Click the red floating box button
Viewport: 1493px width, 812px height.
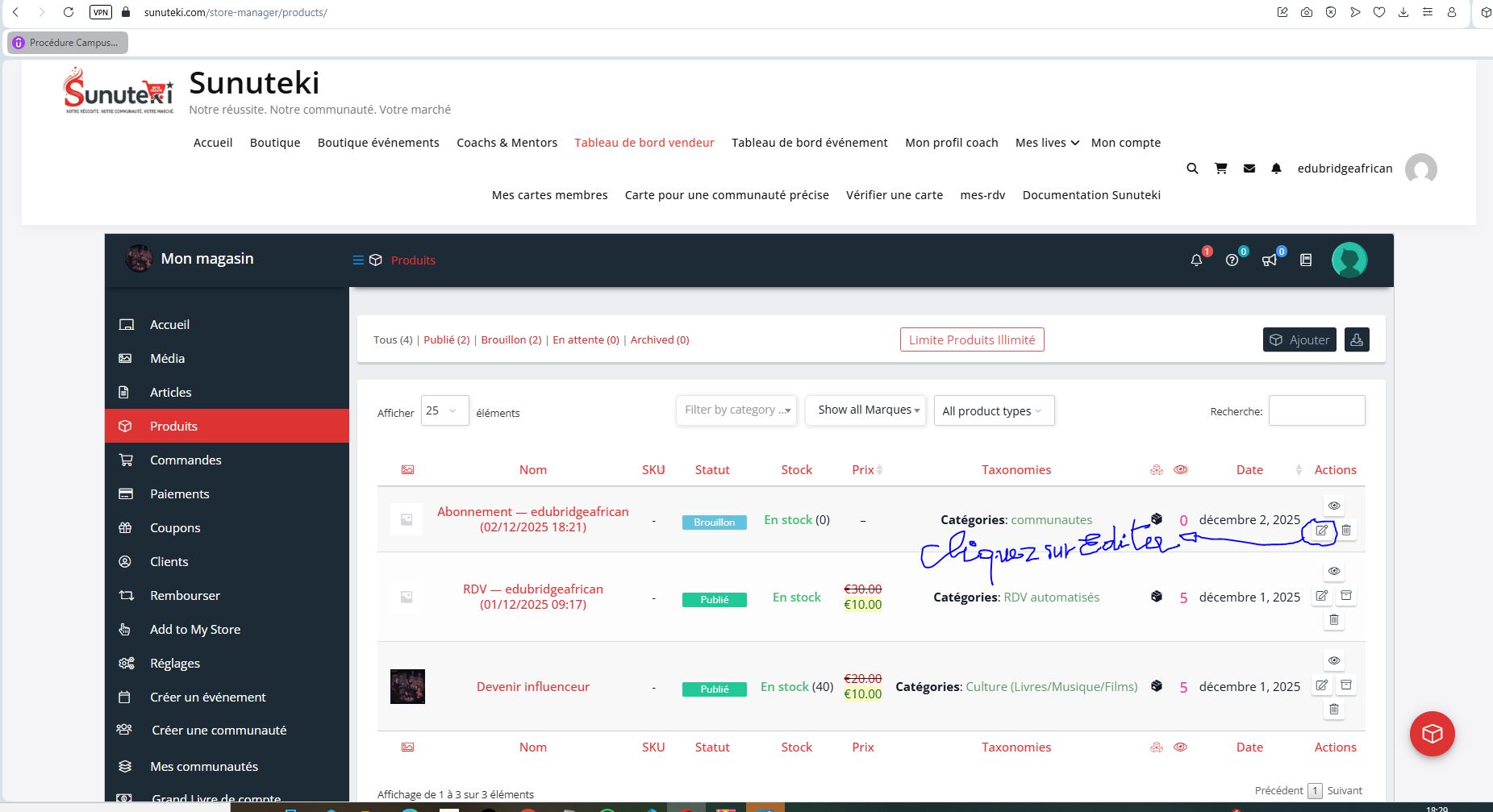click(x=1432, y=733)
